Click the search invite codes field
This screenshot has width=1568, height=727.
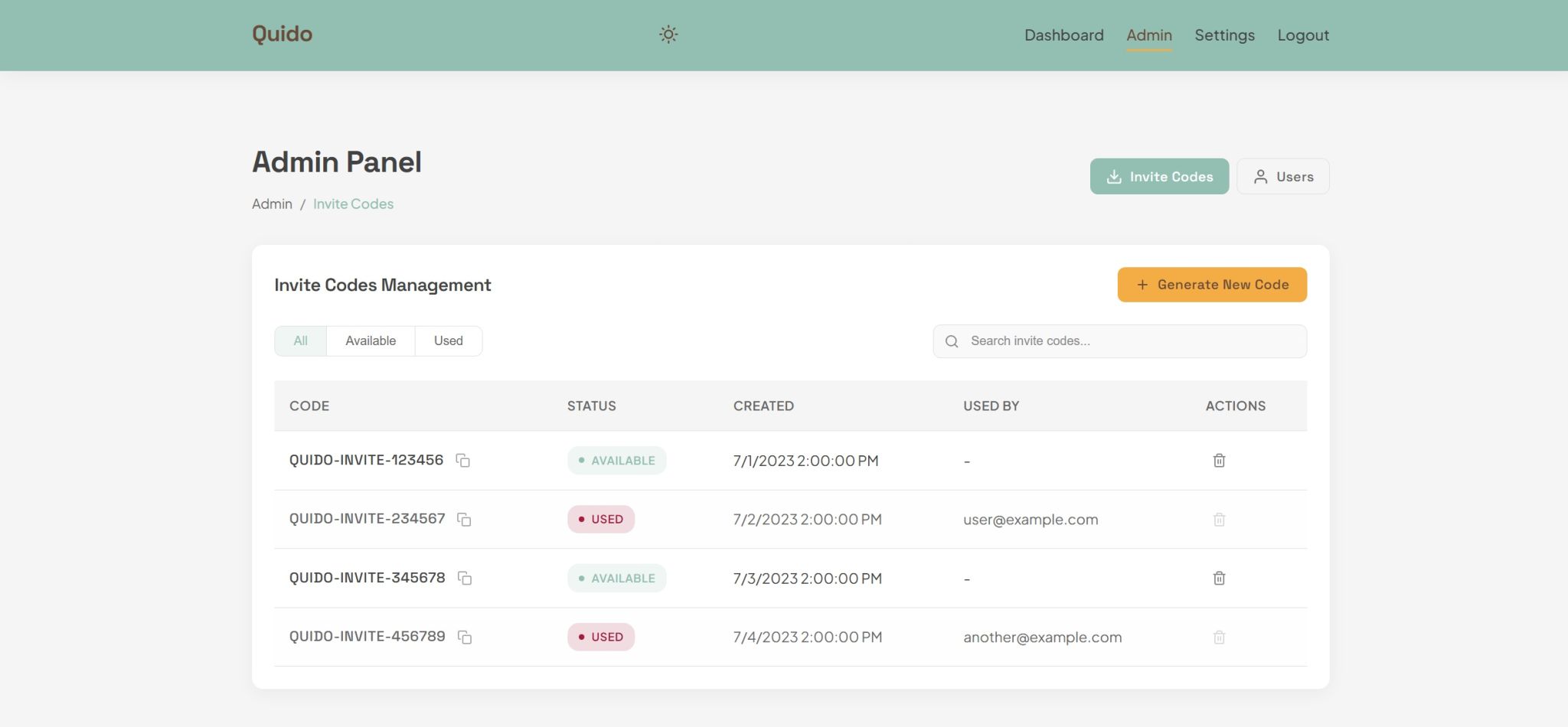[1072, 341]
